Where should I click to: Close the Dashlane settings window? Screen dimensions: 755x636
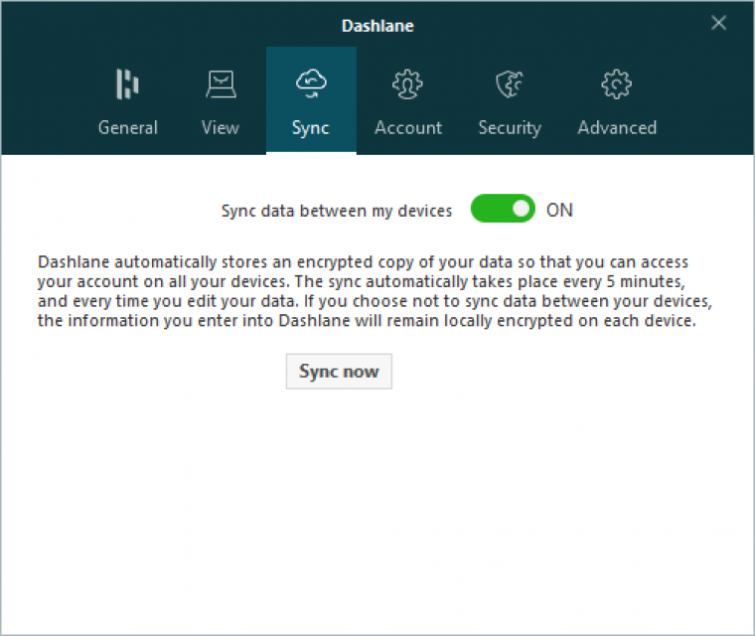(x=718, y=23)
